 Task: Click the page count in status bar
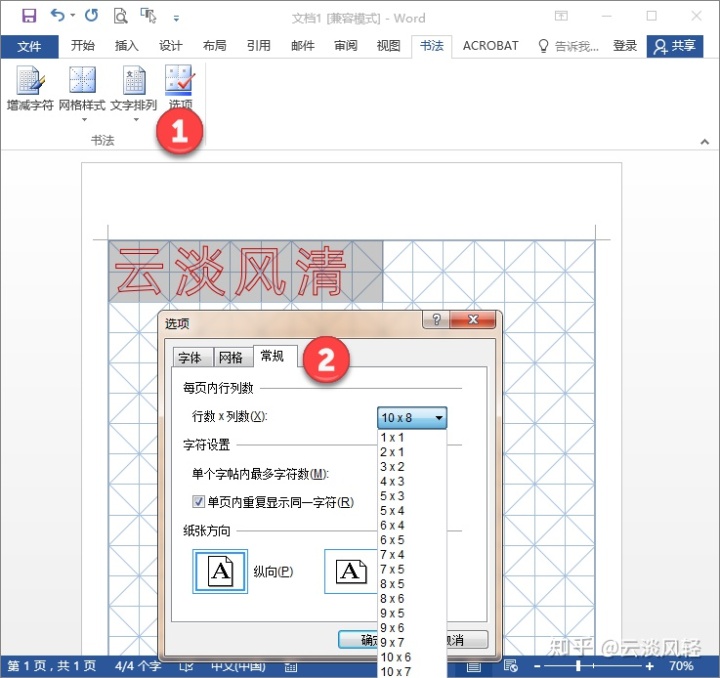pyautogui.click(x=51, y=667)
